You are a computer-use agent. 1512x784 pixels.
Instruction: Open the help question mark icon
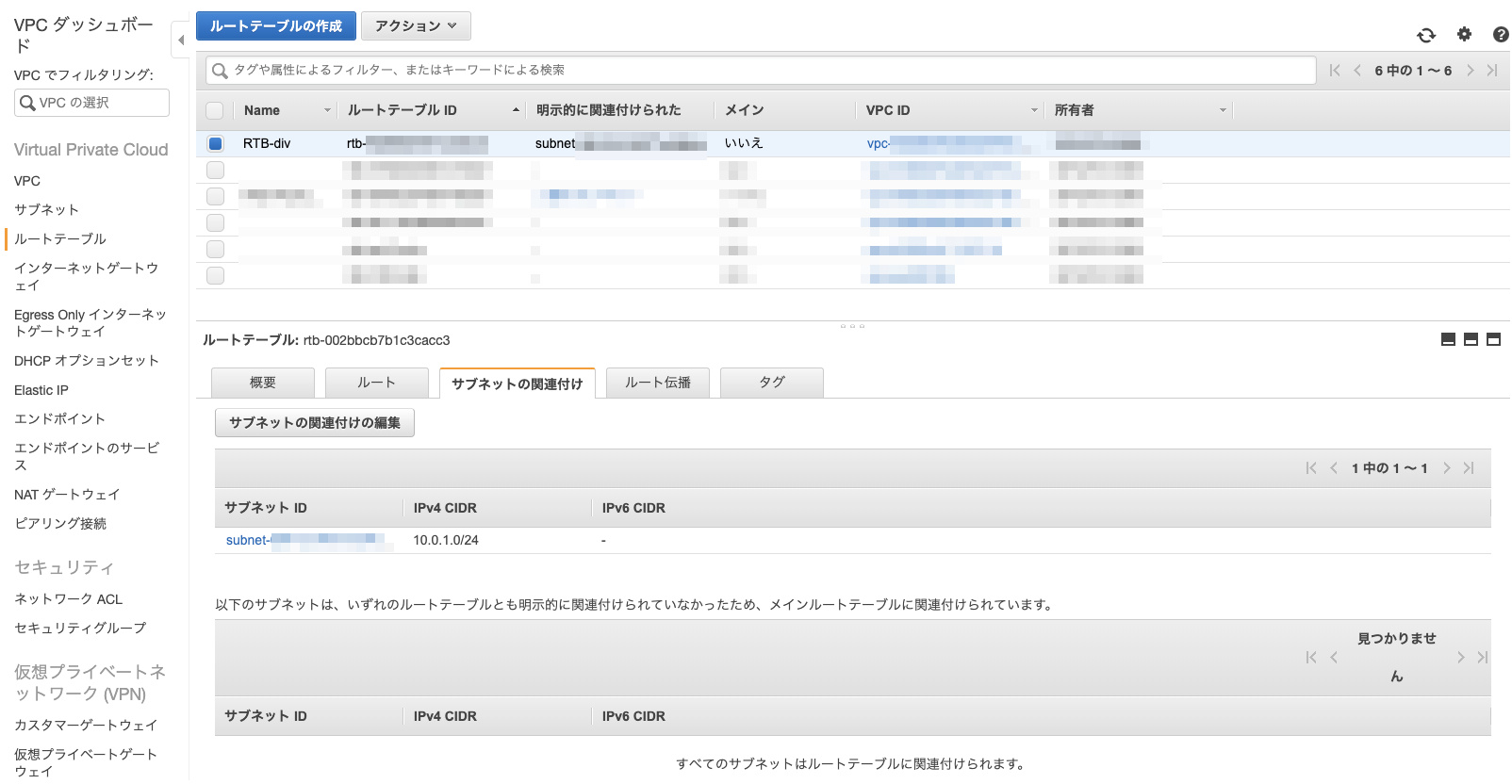coord(1501,34)
